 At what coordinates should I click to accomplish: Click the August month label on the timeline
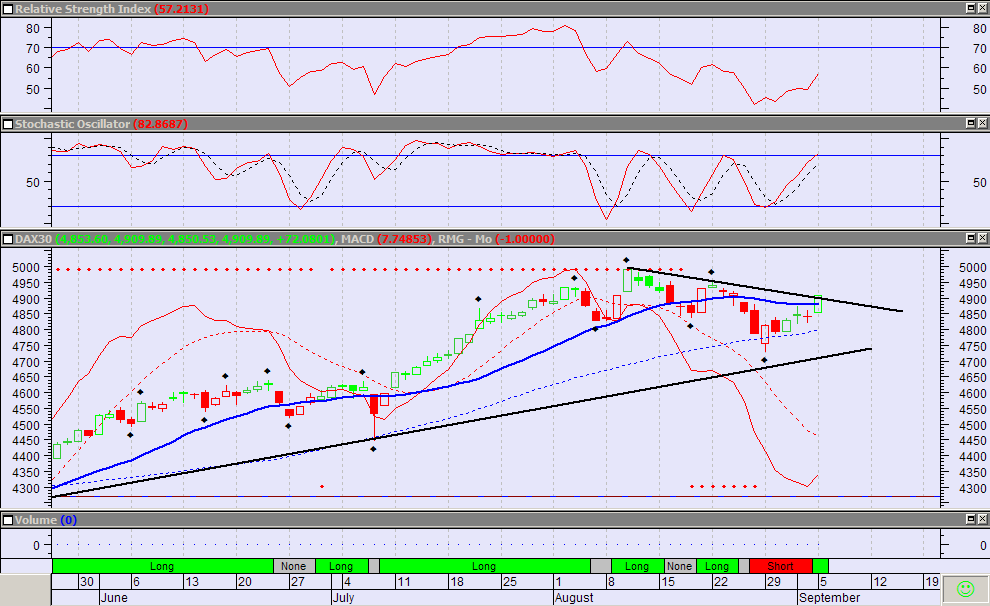pos(575,598)
